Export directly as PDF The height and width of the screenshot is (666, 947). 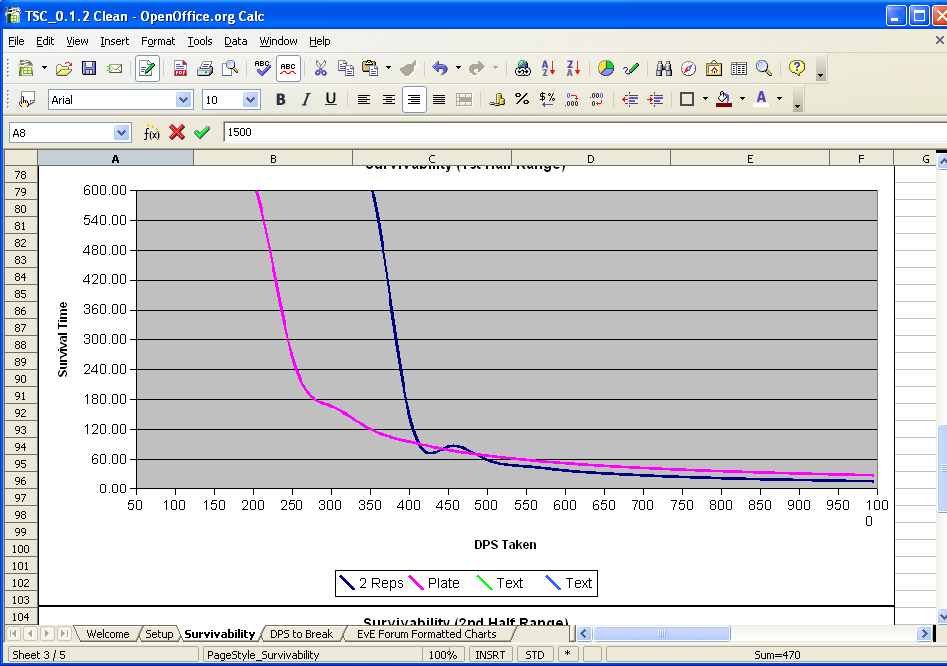coord(180,69)
